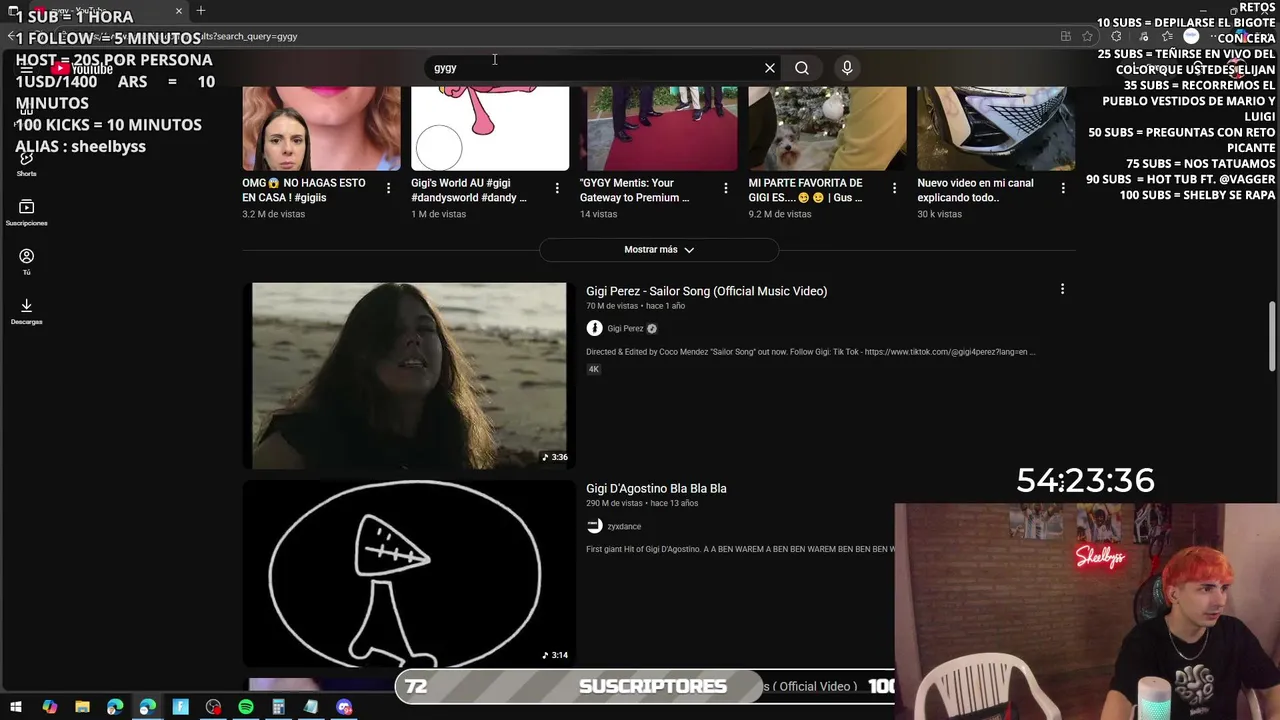Click the magnifier search button
The image size is (1280, 720).
[x=802, y=68]
